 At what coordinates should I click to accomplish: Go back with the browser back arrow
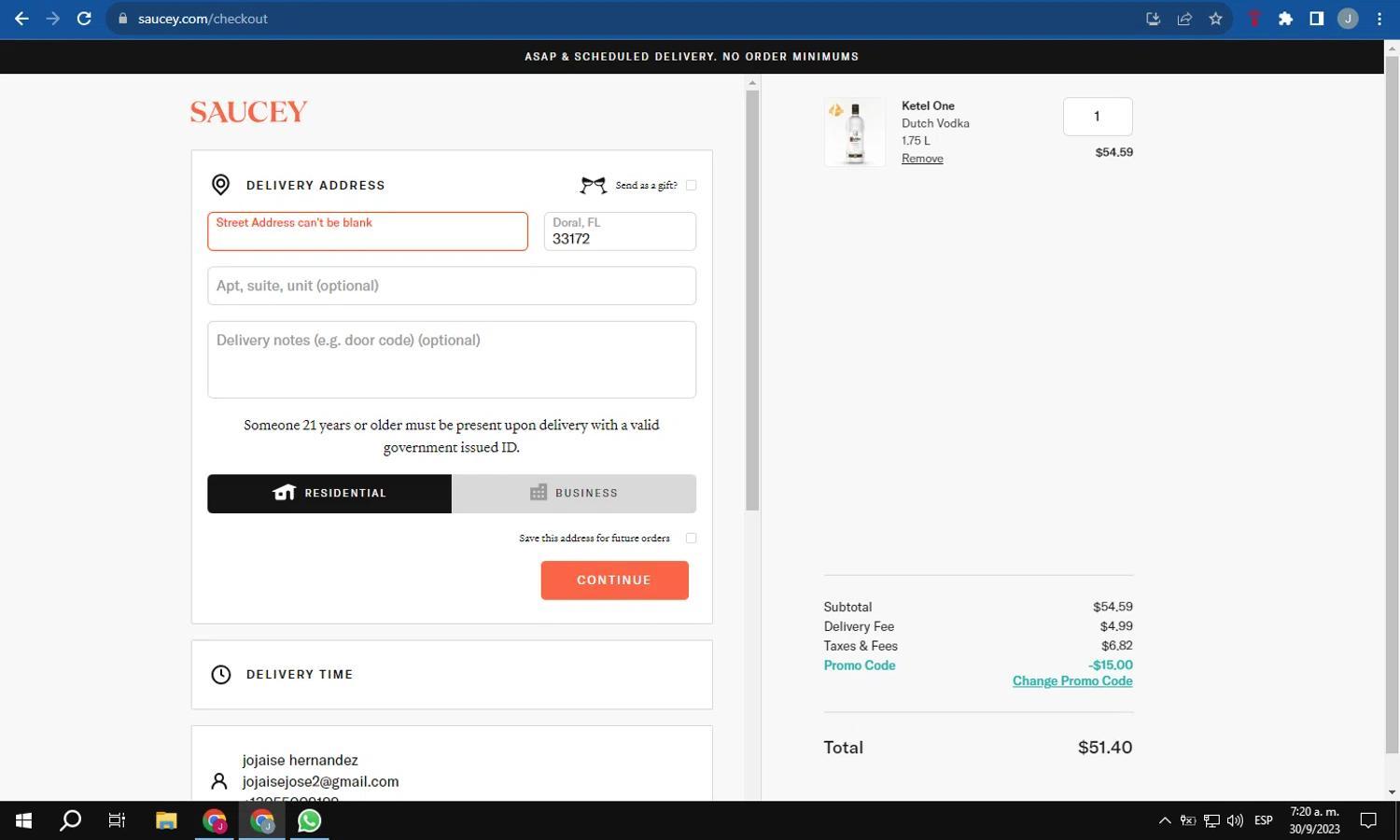pyautogui.click(x=21, y=19)
